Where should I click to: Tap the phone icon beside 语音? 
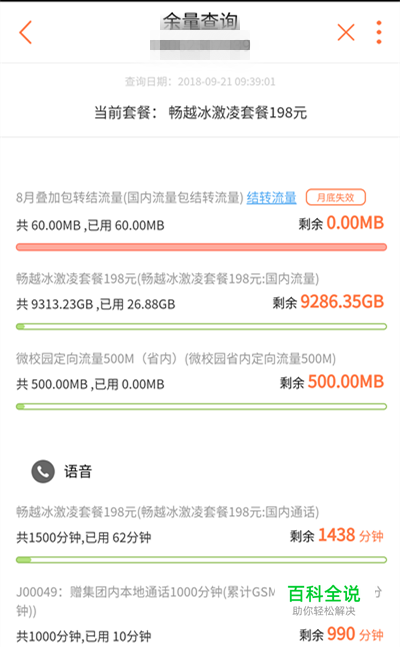tap(43, 471)
